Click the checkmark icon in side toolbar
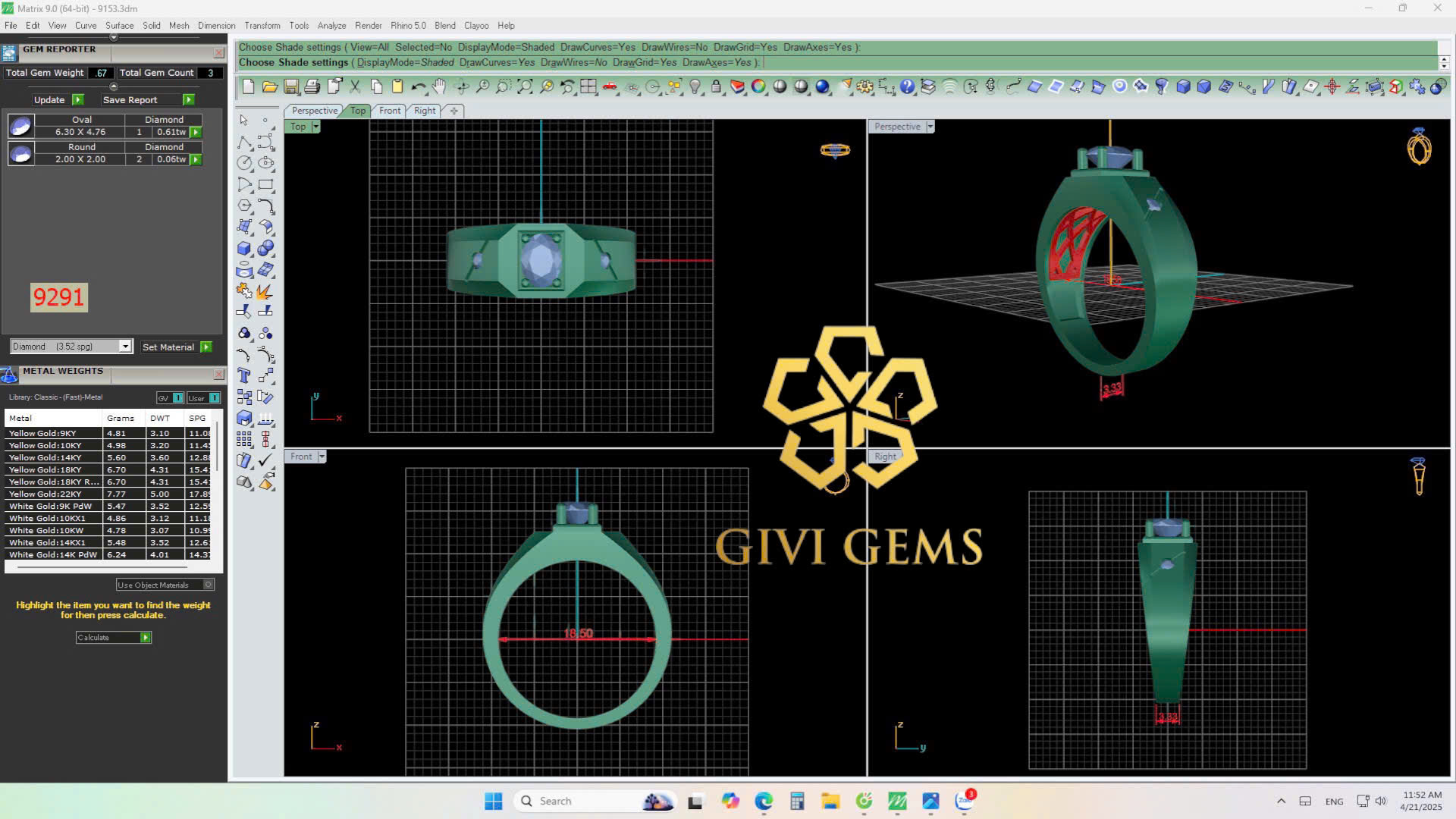The image size is (1456, 819). click(265, 460)
